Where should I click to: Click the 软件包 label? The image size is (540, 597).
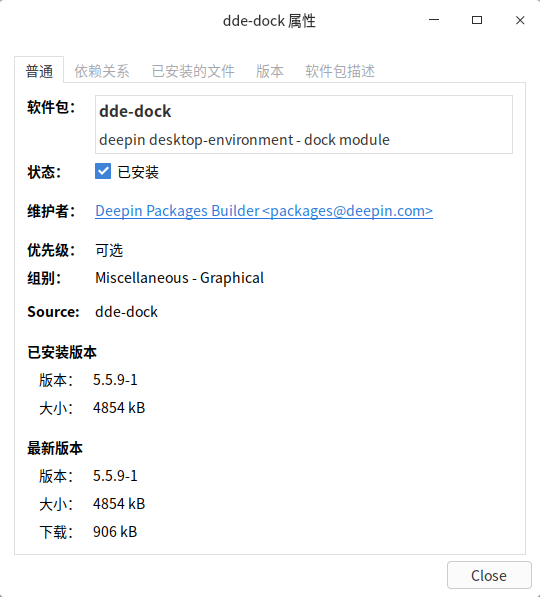pos(51,107)
